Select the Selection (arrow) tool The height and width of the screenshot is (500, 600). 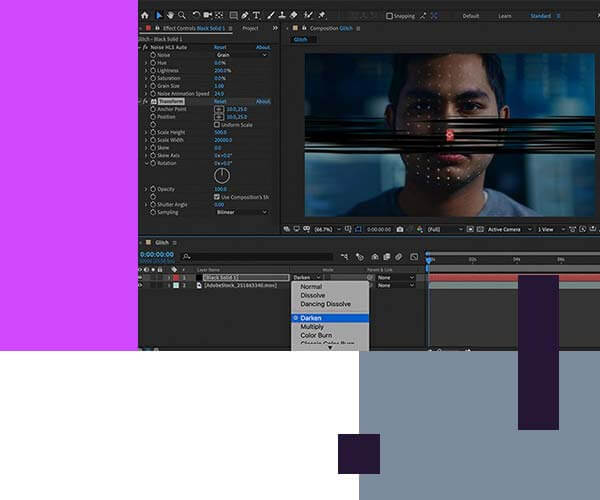point(158,15)
